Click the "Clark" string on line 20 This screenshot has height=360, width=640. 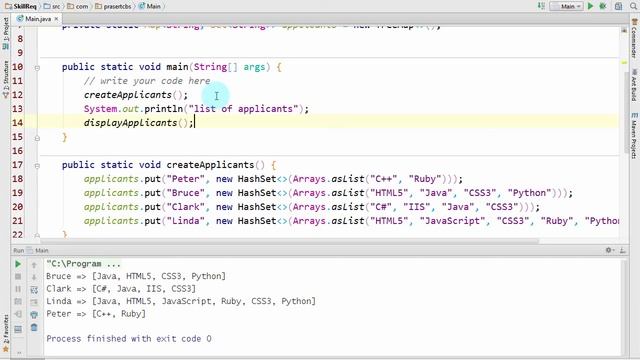tap(186, 207)
